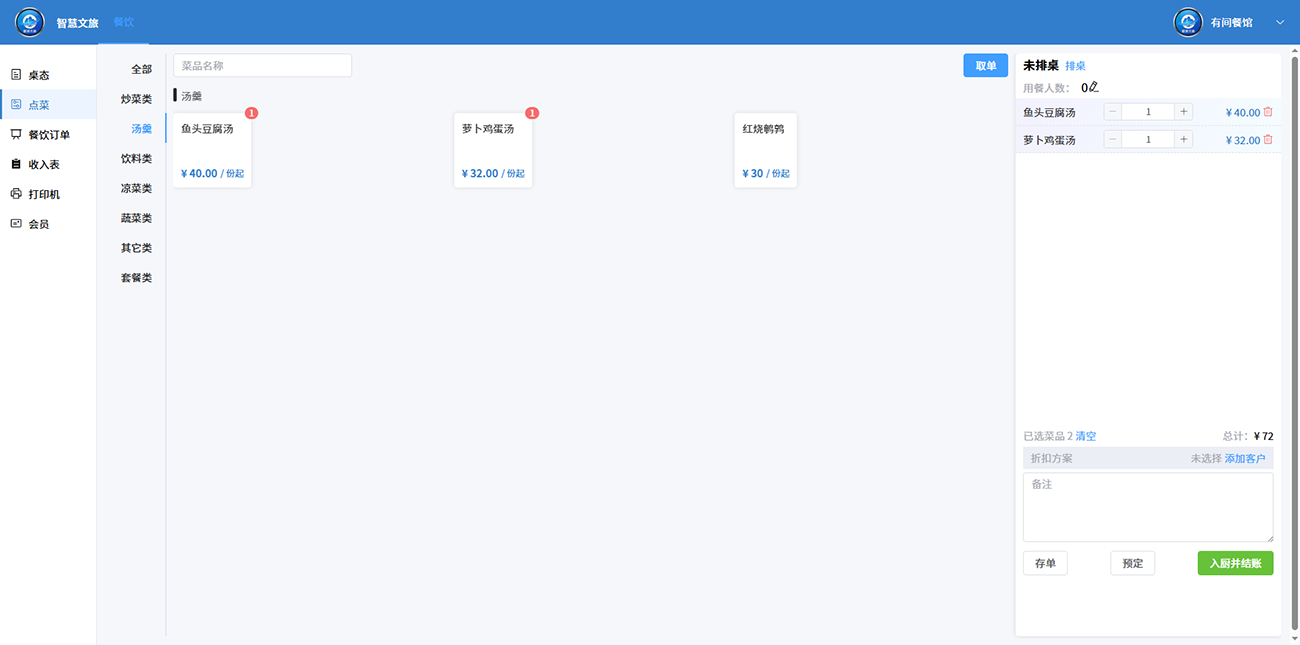Select the 炒菜类 category

(x=136, y=99)
